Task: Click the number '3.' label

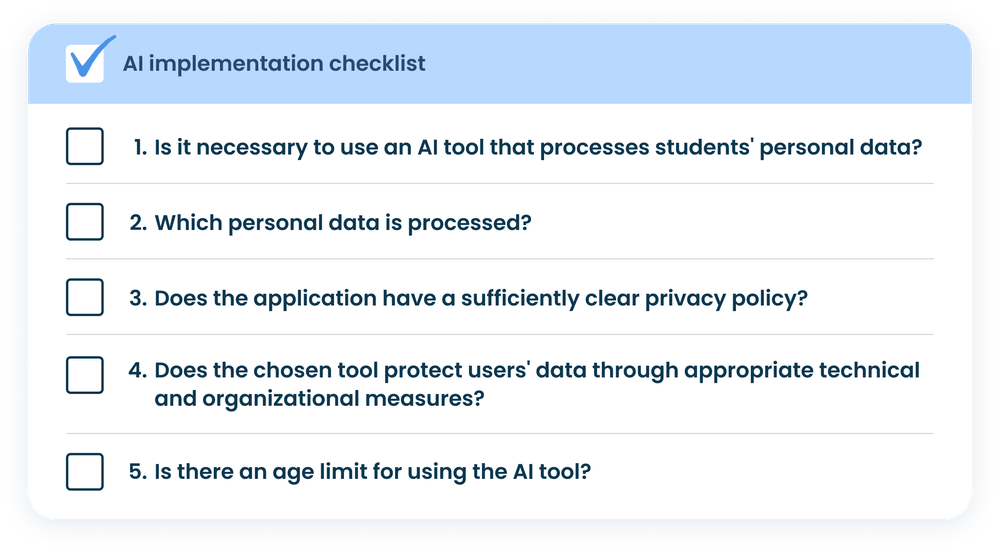Action: pos(138,297)
